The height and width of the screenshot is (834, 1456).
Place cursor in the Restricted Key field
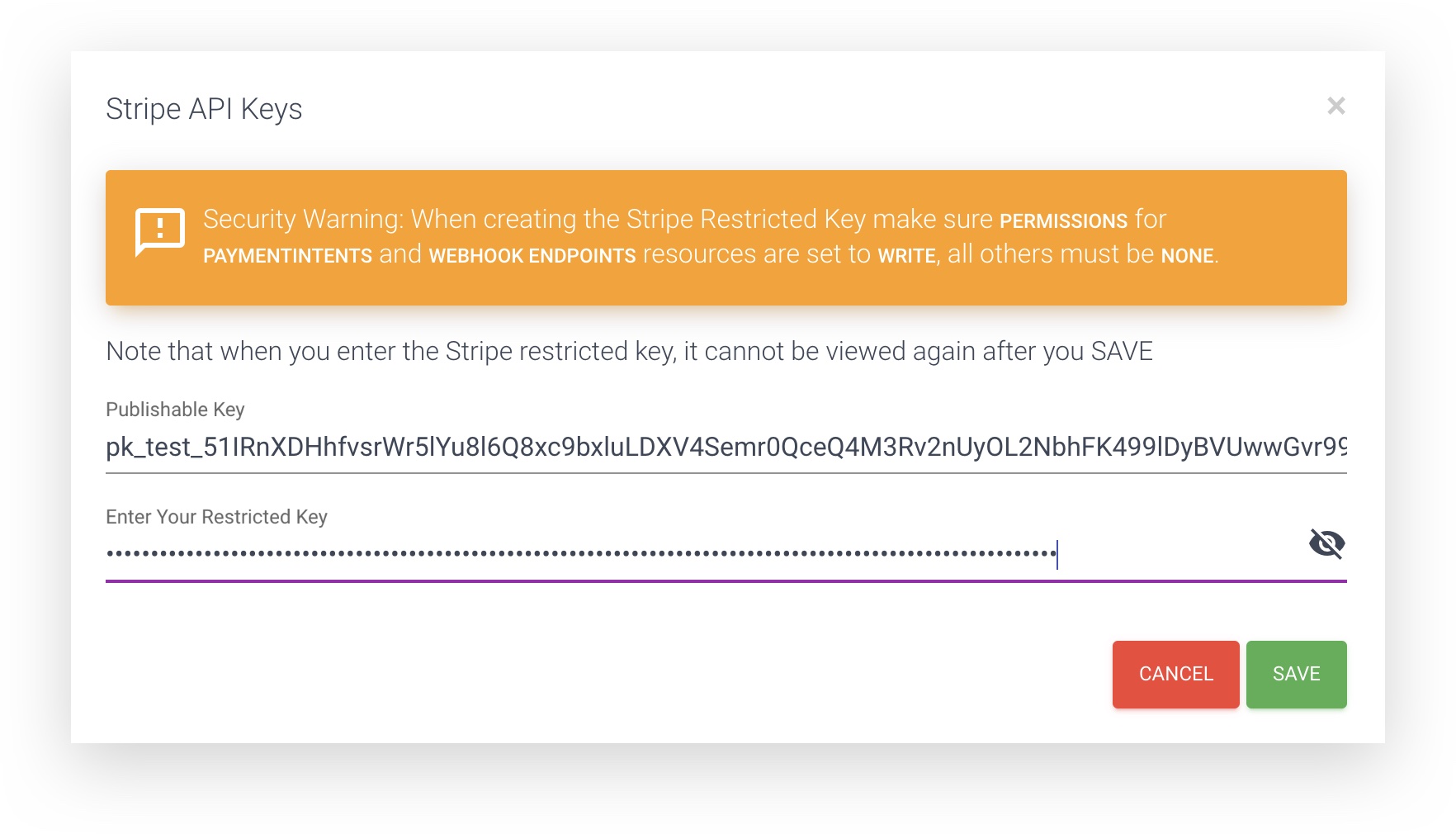(578, 550)
